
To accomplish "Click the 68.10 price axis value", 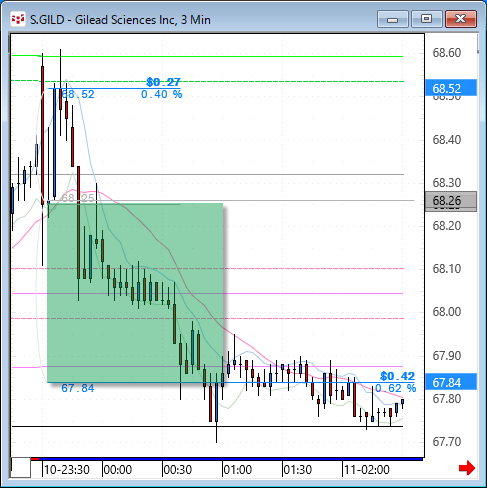I will click(447, 268).
